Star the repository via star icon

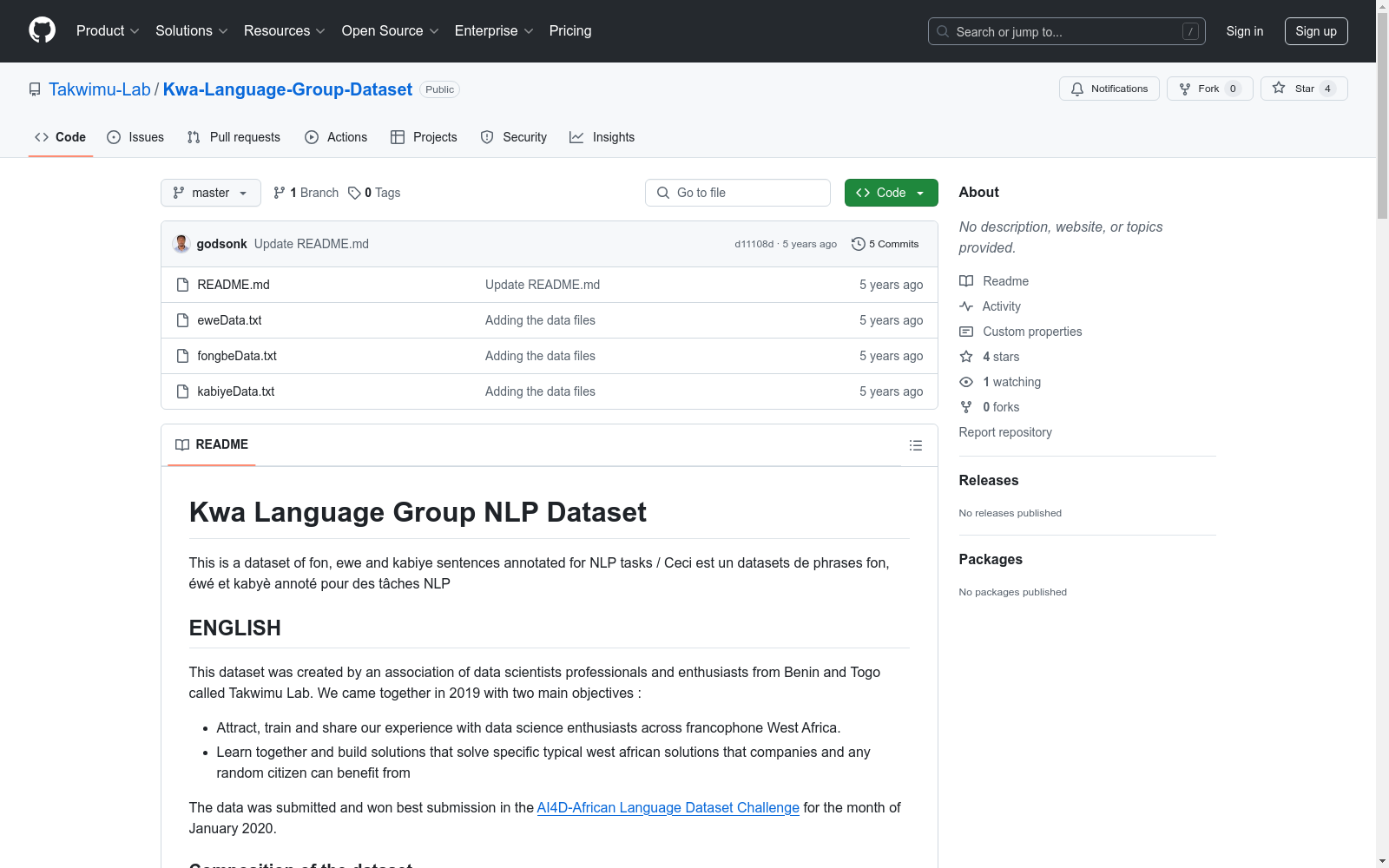(x=1279, y=88)
